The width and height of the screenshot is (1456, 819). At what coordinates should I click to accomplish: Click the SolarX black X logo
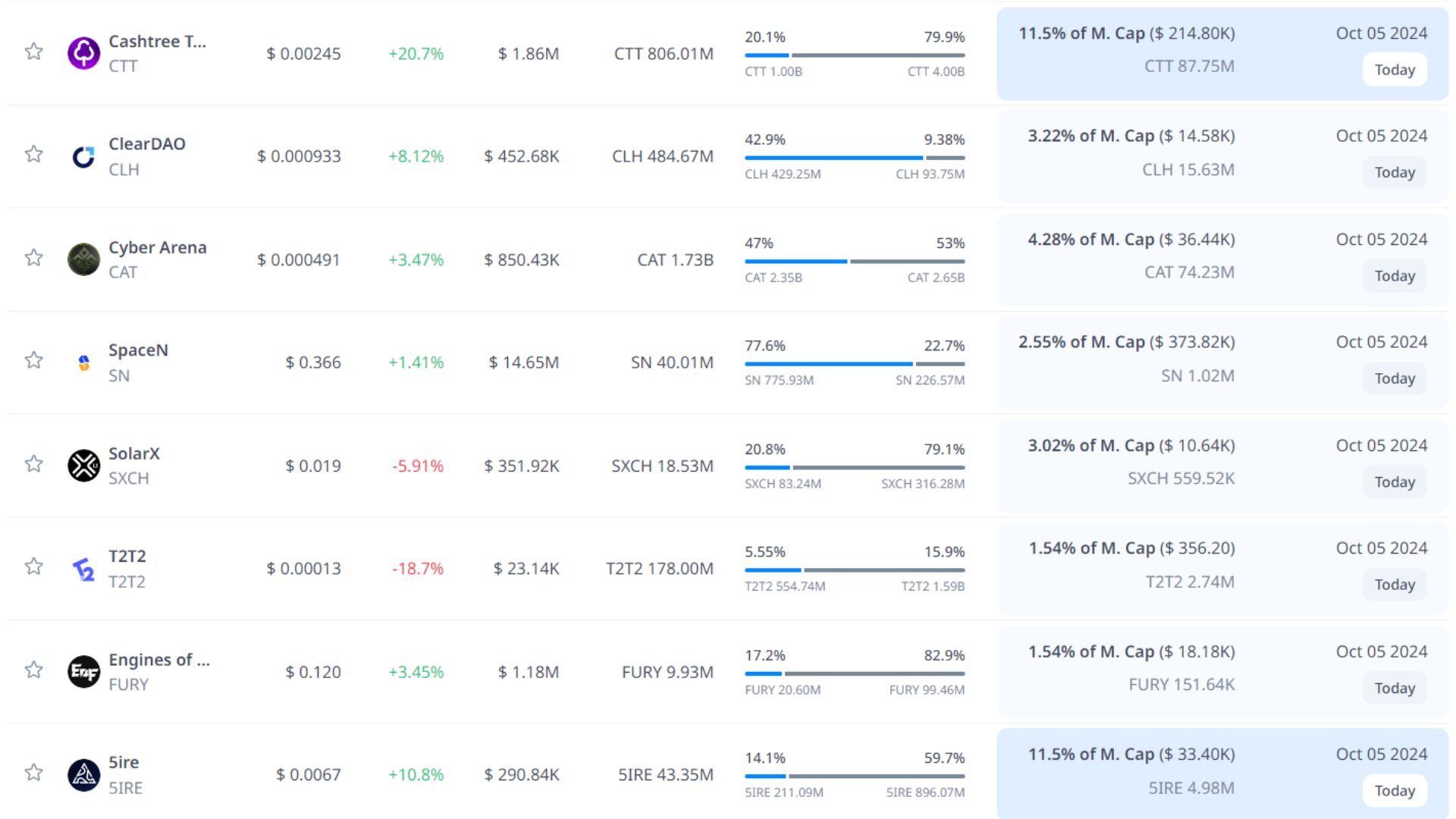pos(83,466)
